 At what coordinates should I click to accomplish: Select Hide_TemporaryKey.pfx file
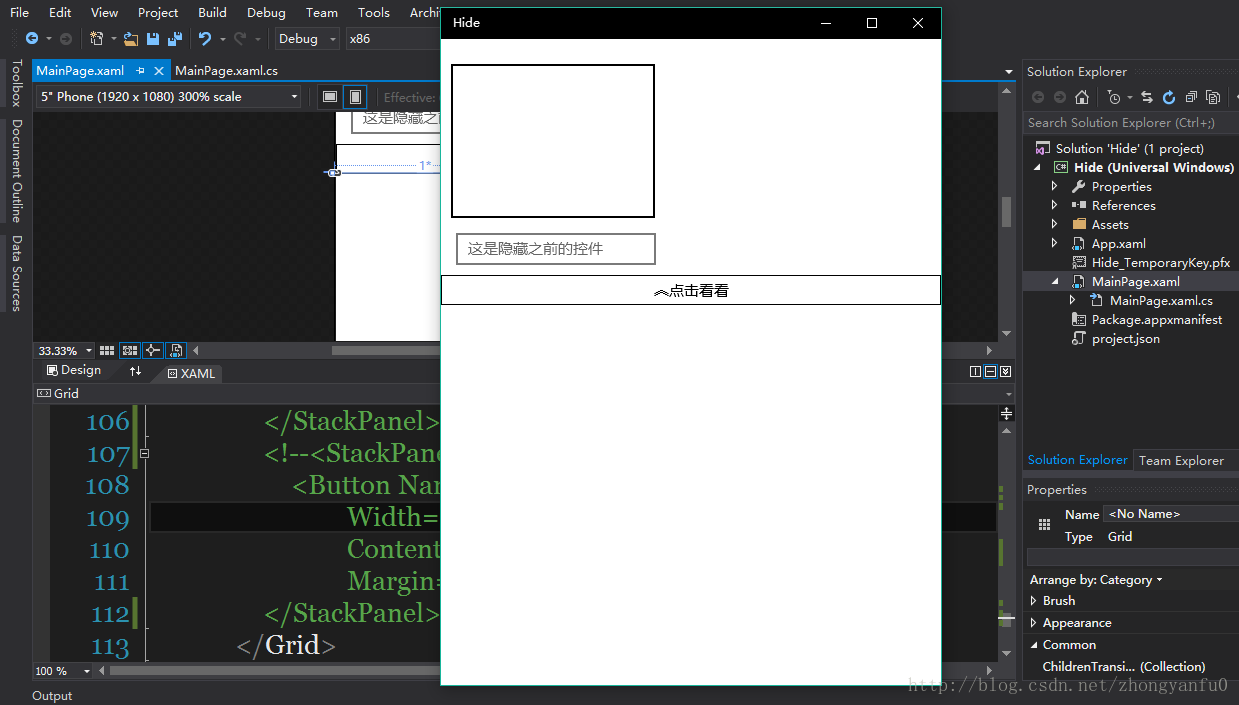(1161, 263)
